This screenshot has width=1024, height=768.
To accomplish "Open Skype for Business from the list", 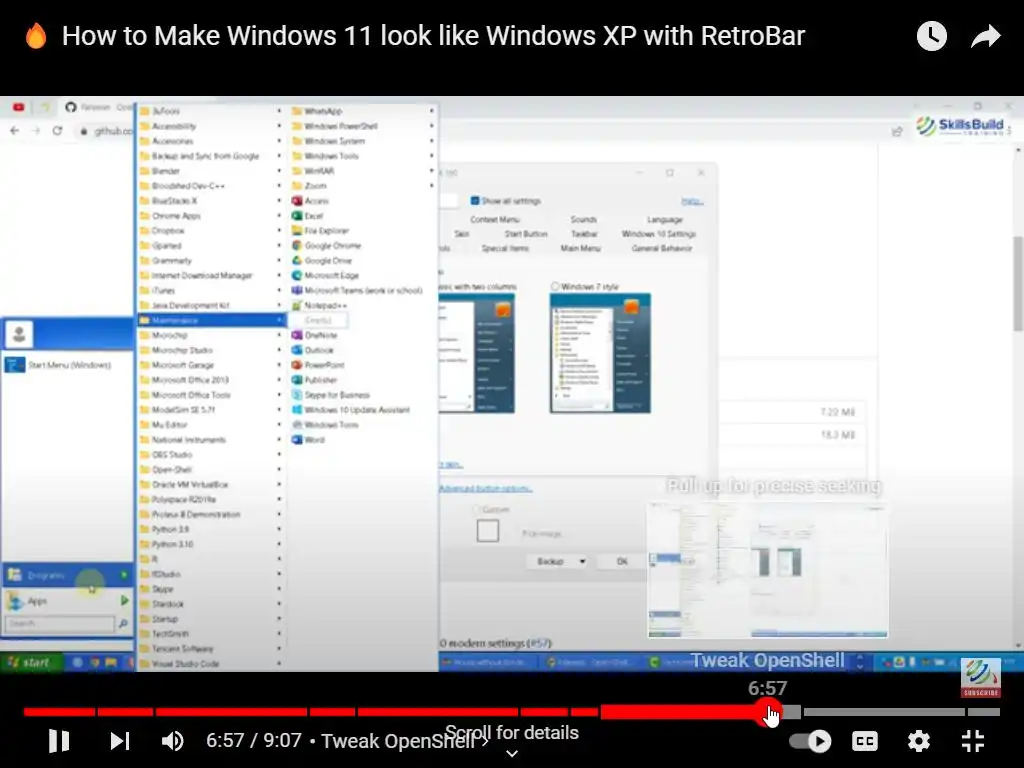I will point(362,395).
